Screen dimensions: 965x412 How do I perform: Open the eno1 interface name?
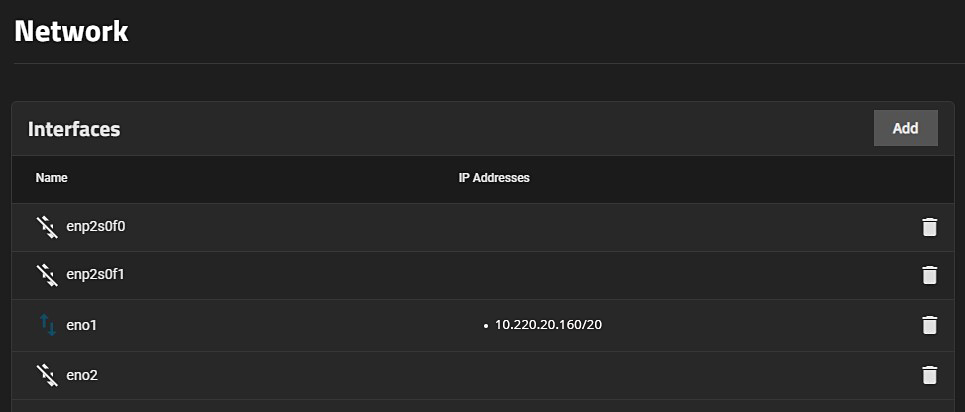(x=82, y=325)
